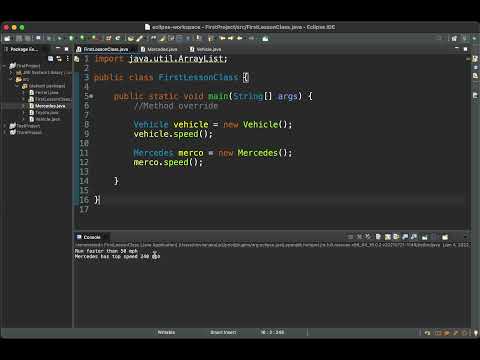Click the Writable status bar entry
The height and width of the screenshot is (360, 480).
166,332
